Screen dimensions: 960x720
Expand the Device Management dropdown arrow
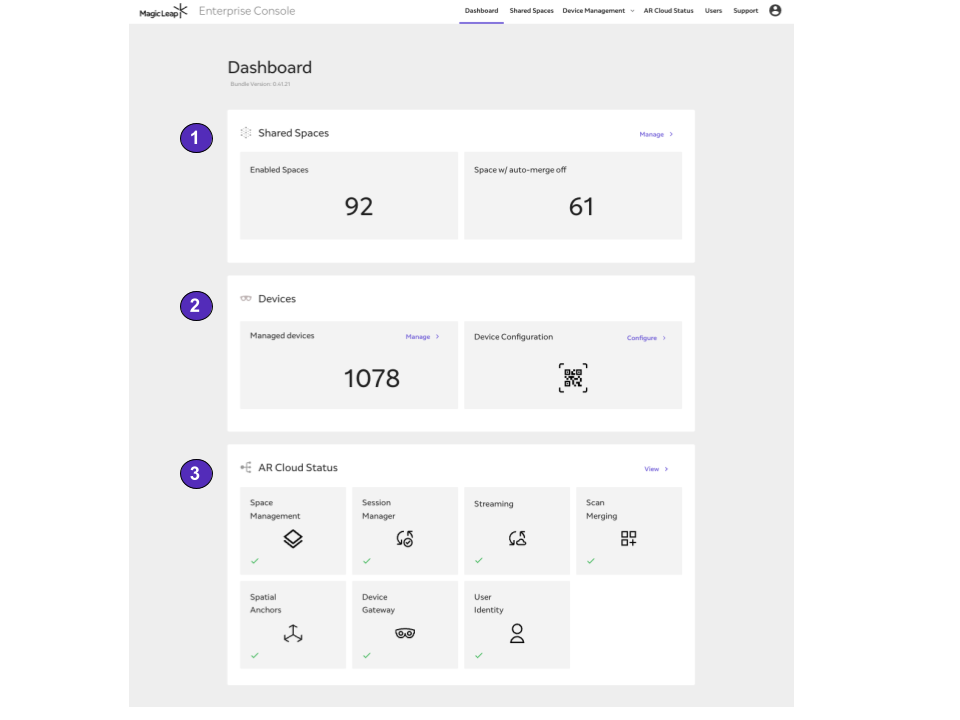[632, 11]
